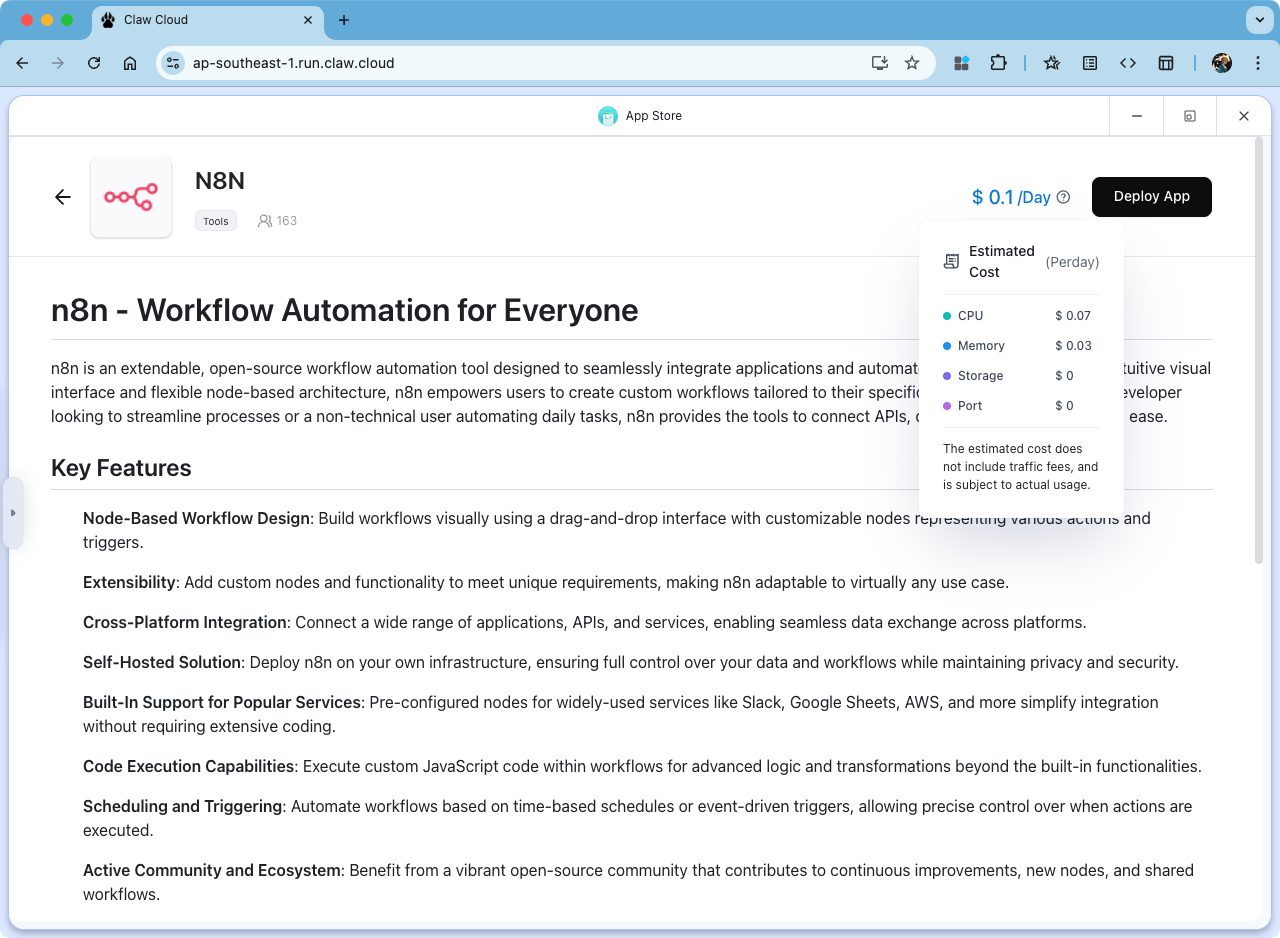Screen dimensions: 1280x938
Task: Click the bookmarks star-list toolbar icon
Action: [1052, 63]
